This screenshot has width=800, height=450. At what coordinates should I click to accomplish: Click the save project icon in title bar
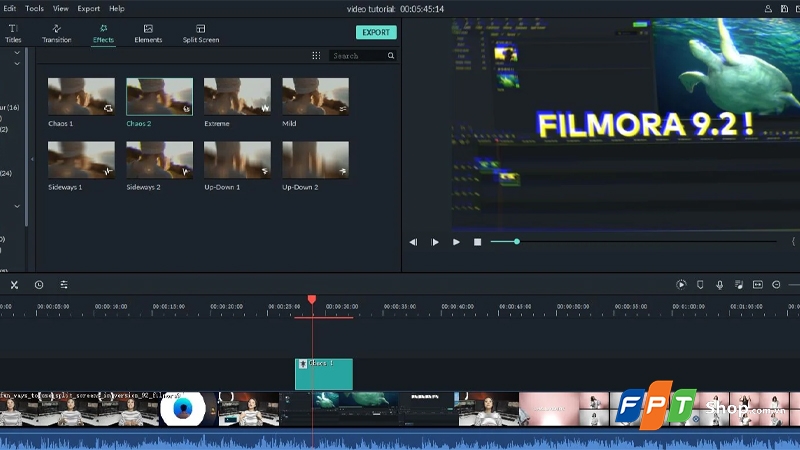(784, 9)
